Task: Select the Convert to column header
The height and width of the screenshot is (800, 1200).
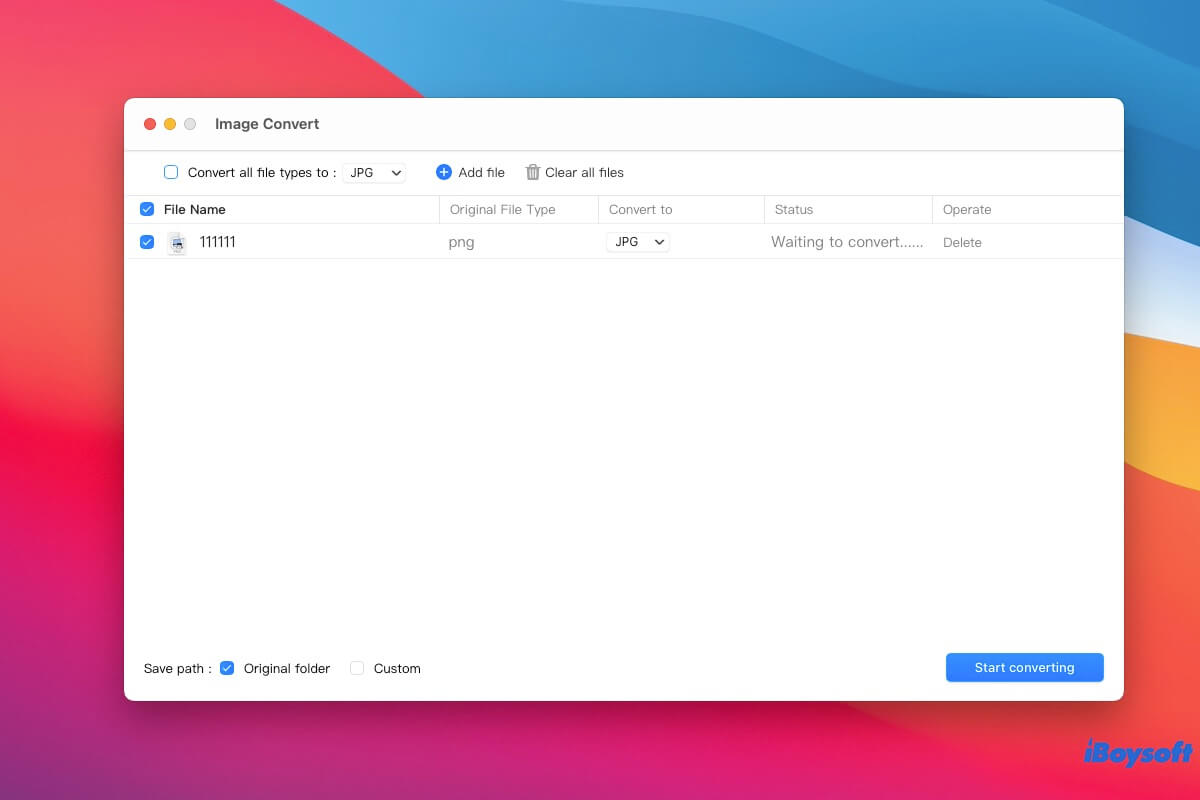Action: (x=640, y=210)
